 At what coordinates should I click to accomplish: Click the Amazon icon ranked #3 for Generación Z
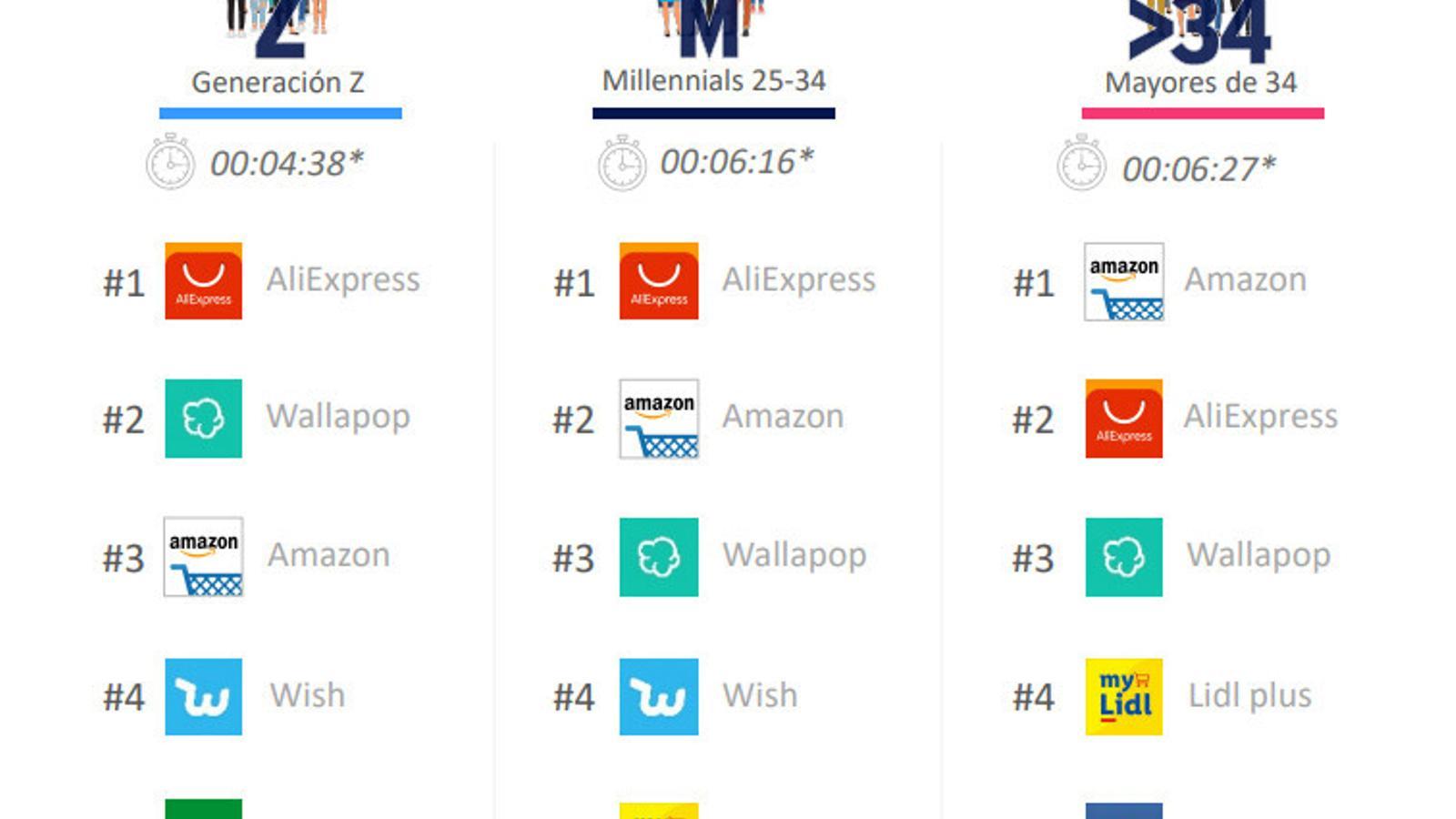tap(203, 557)
